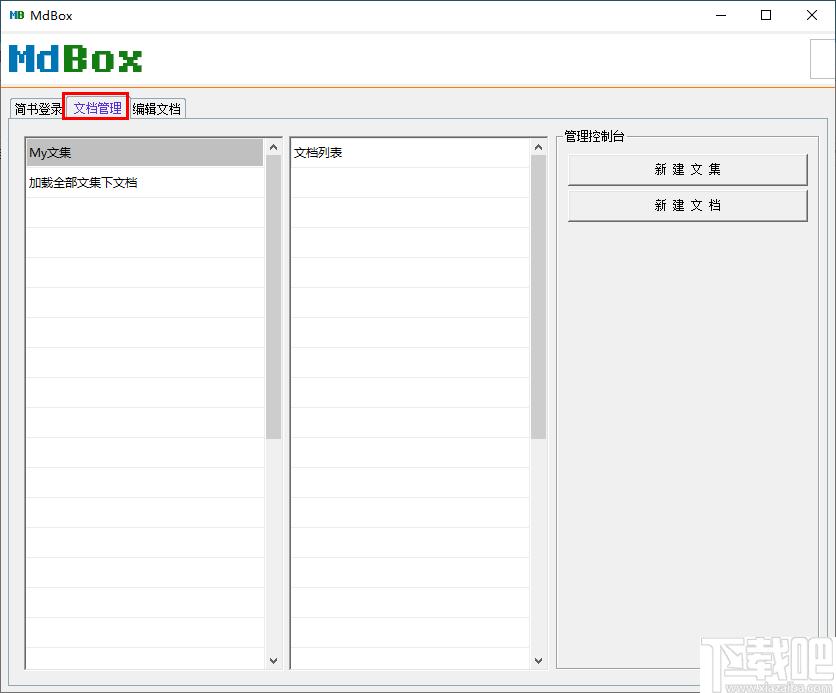836x693 pixels.
Task: Click the 新建文集 button
Action: click(687, 170)
